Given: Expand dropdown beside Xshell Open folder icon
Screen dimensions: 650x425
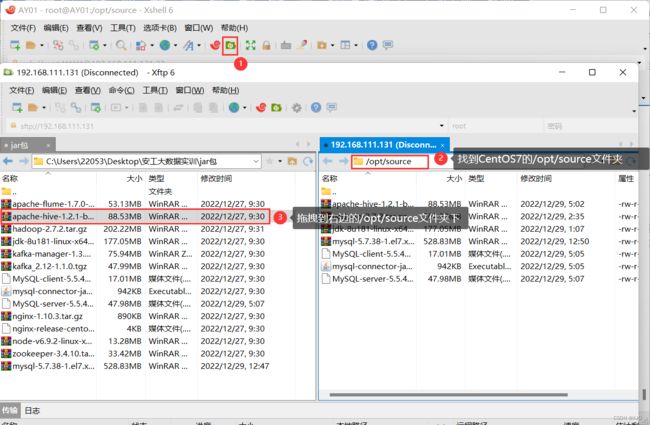Looking at the screenshot, I should [x=42, y=45].
